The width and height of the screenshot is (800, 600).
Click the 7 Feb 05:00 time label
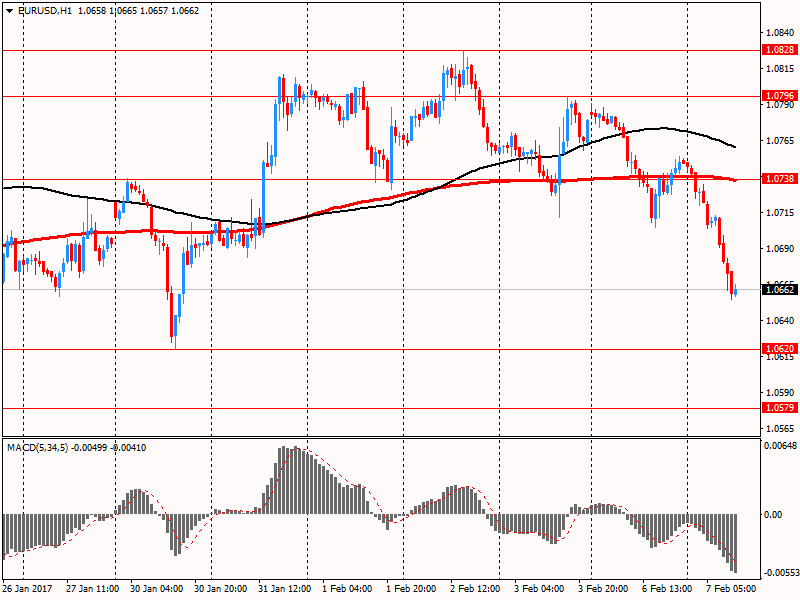[x=731, y=588]
